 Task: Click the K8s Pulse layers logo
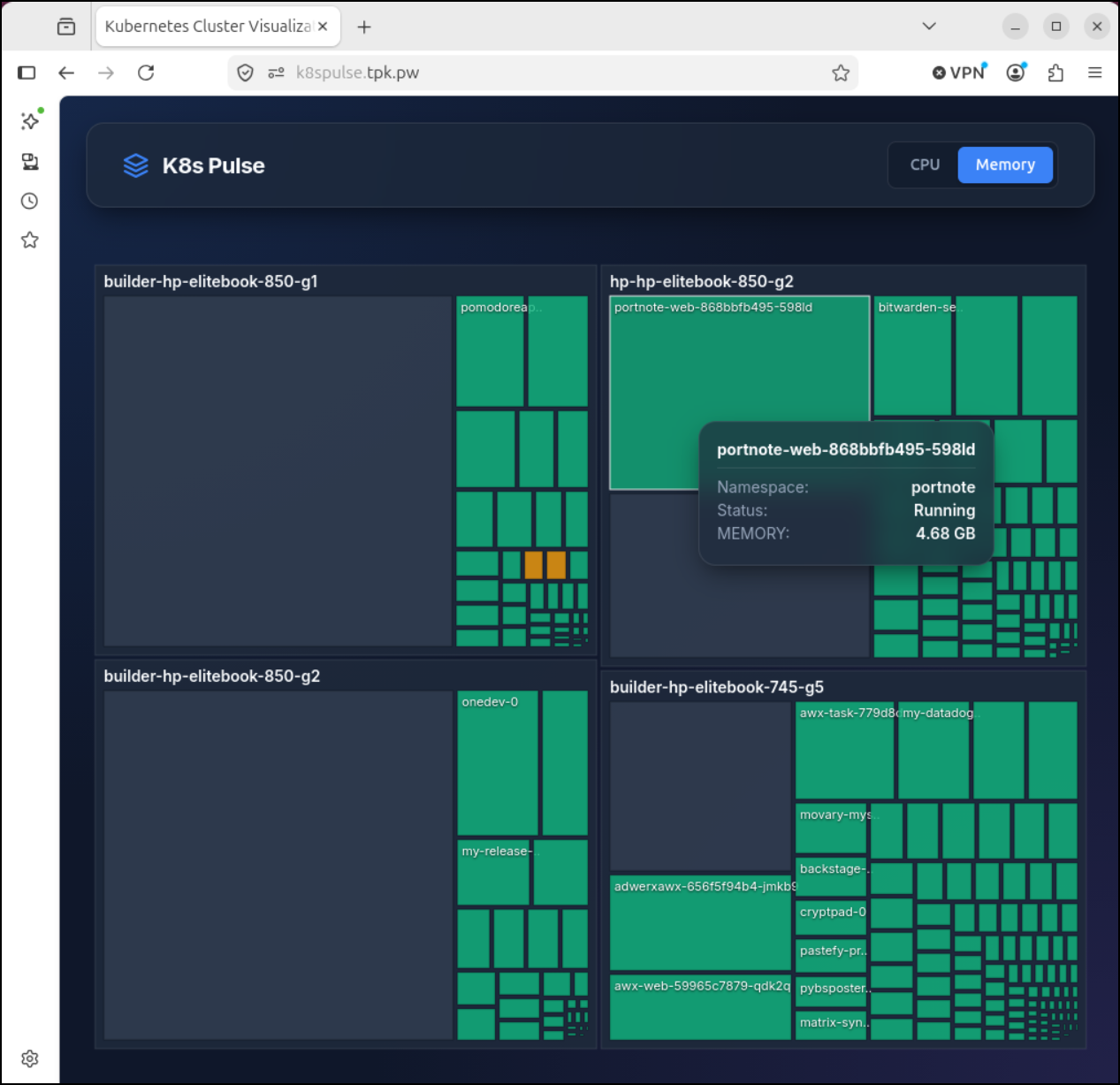tap(135, 165)
